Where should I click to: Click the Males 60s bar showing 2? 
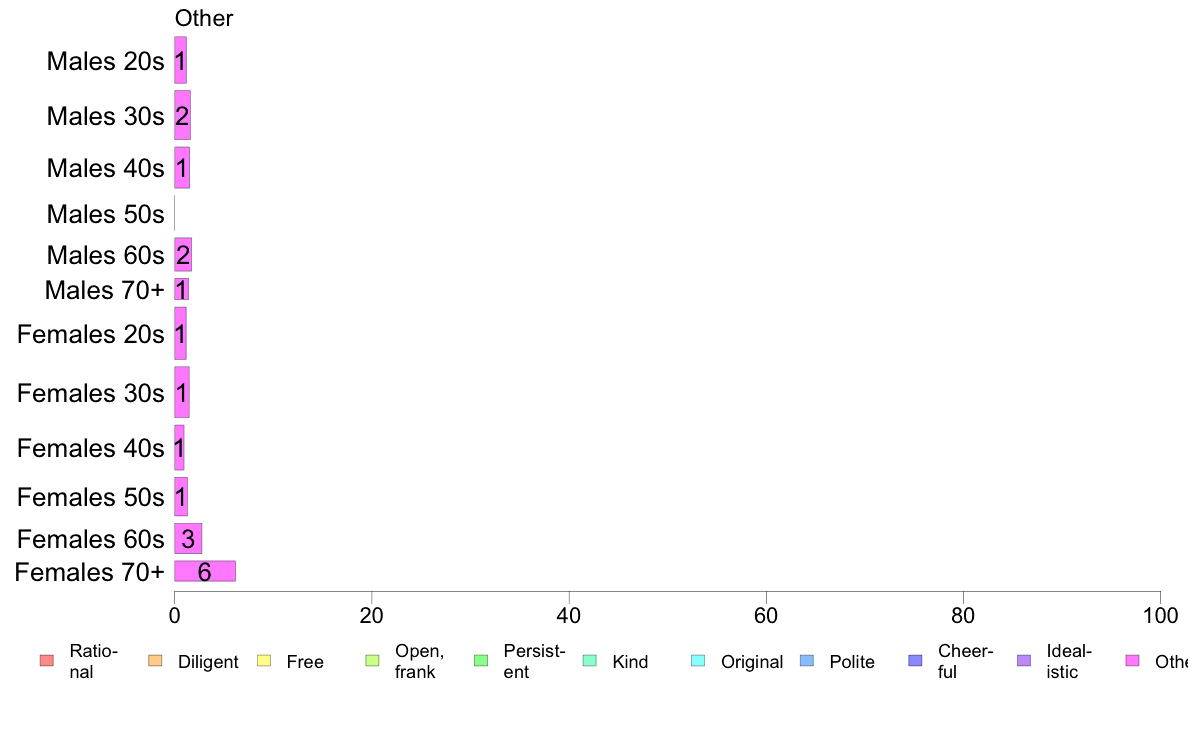(x=183, y=255)
